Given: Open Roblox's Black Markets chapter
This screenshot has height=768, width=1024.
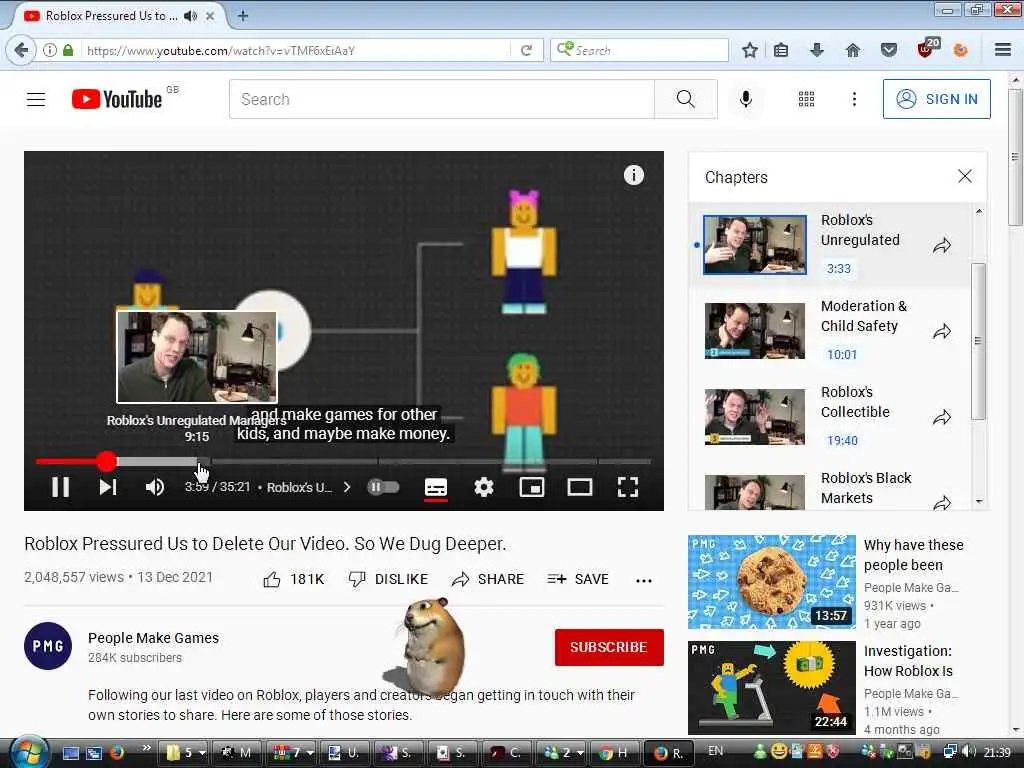Looking at the screenshot, I should point(830,488).
